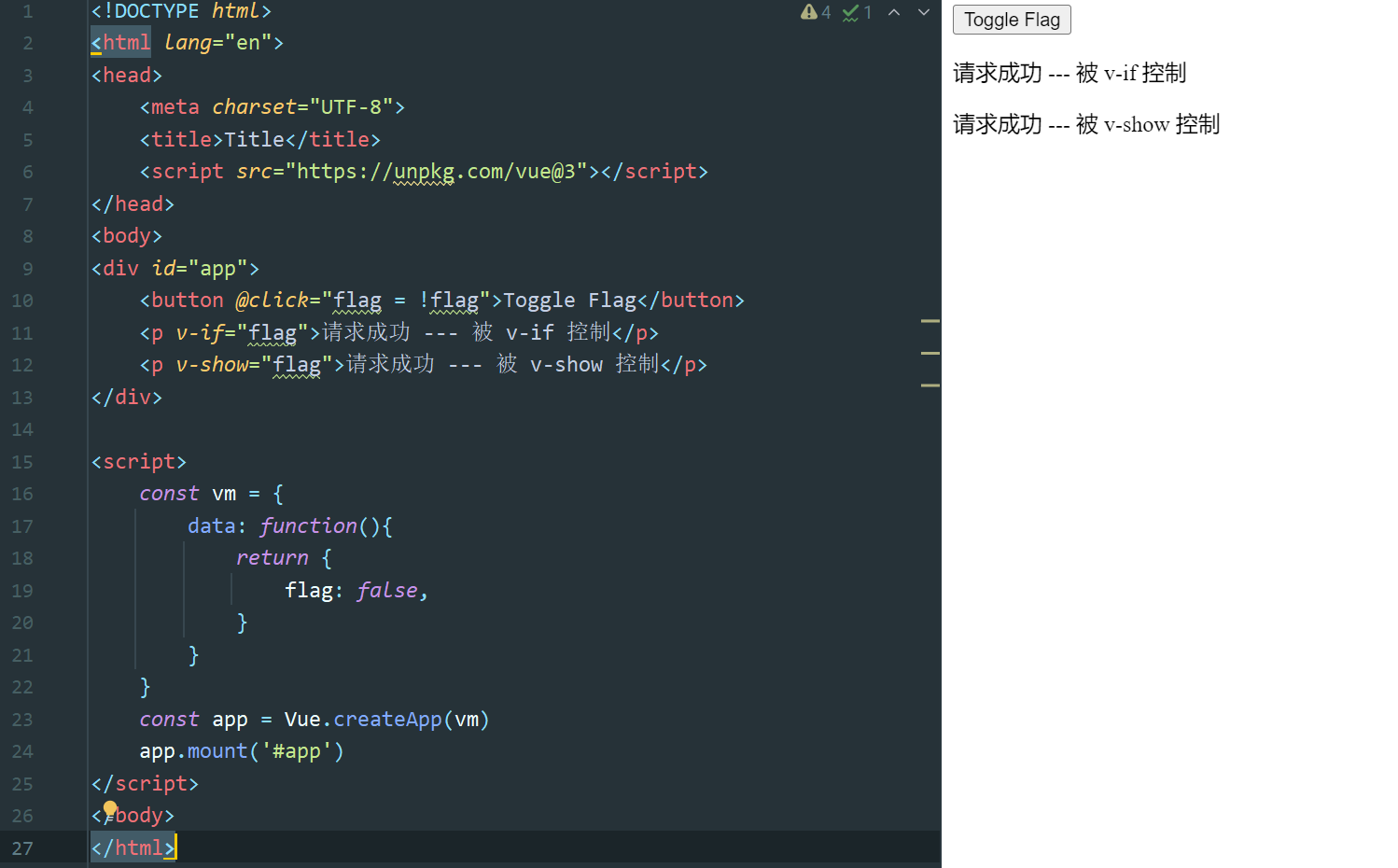1398x868 pixels.
Task: Click the @click attribute on the button tag
Action: 272,301
